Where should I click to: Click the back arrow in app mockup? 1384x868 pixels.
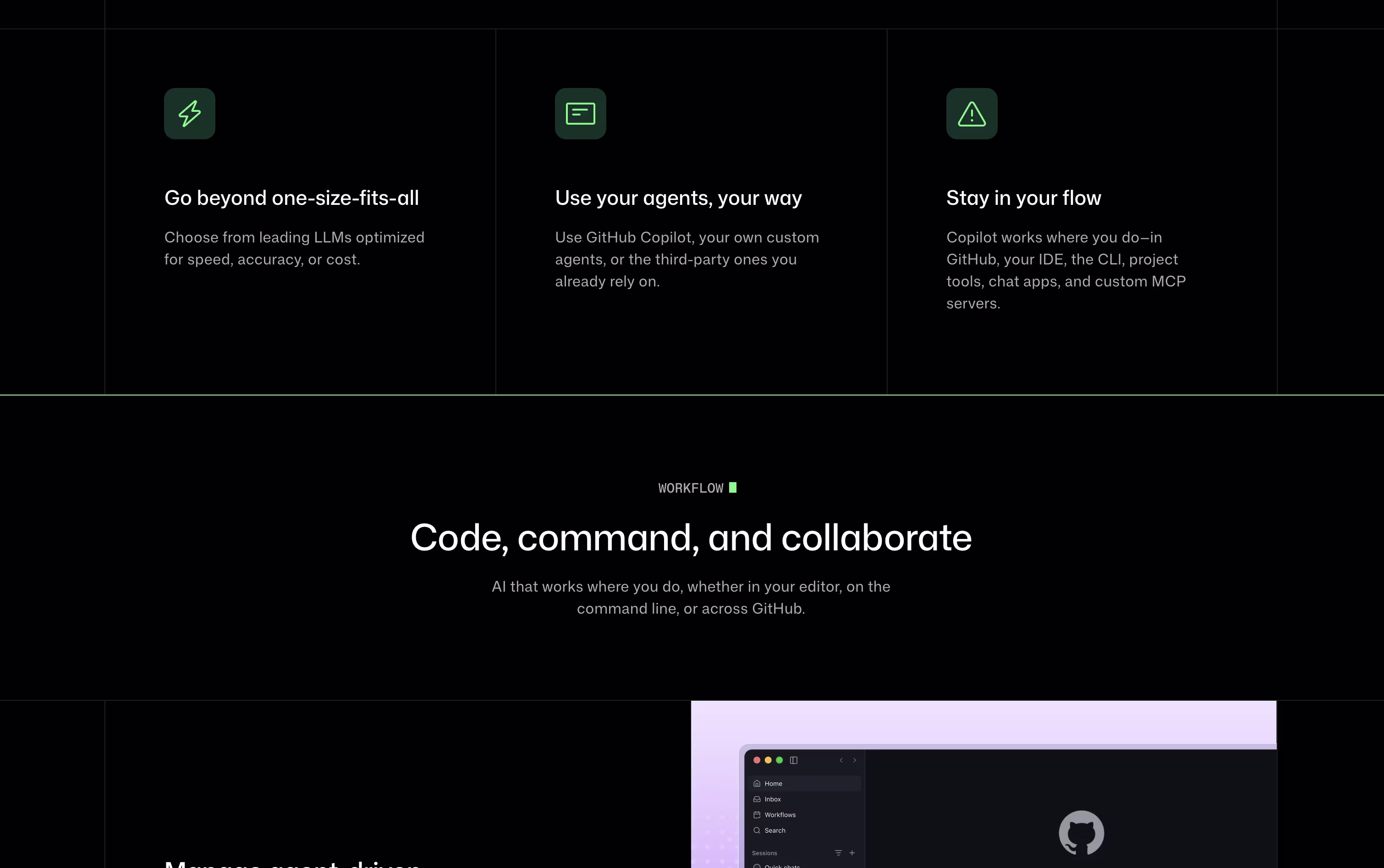841,760
